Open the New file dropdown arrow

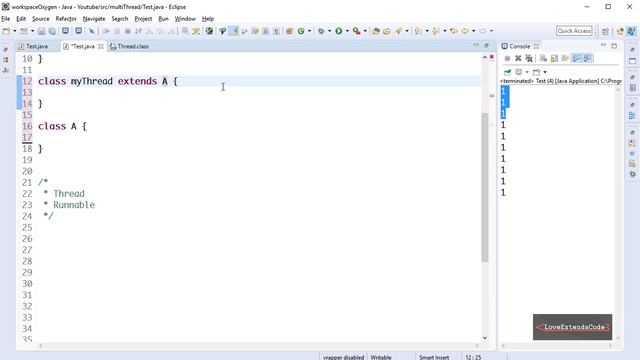coord(15,31)
